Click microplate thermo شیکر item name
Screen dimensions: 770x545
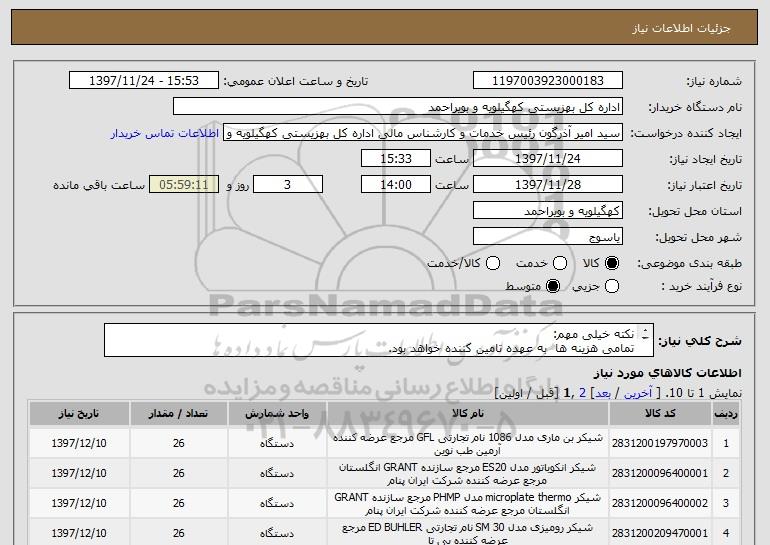click(468, 504)
